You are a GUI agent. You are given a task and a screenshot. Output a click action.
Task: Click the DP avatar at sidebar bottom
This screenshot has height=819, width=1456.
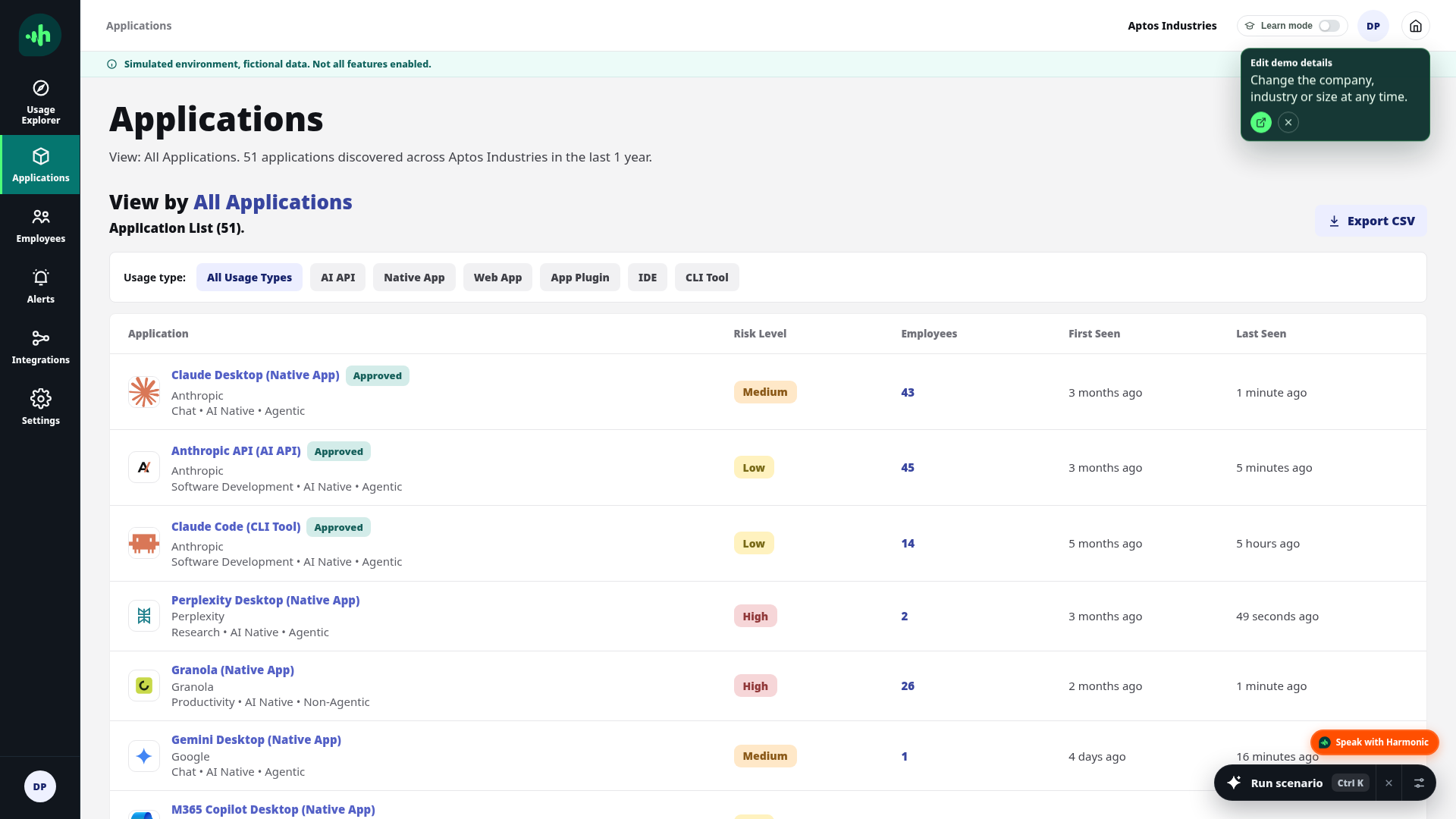coord(40,786)
